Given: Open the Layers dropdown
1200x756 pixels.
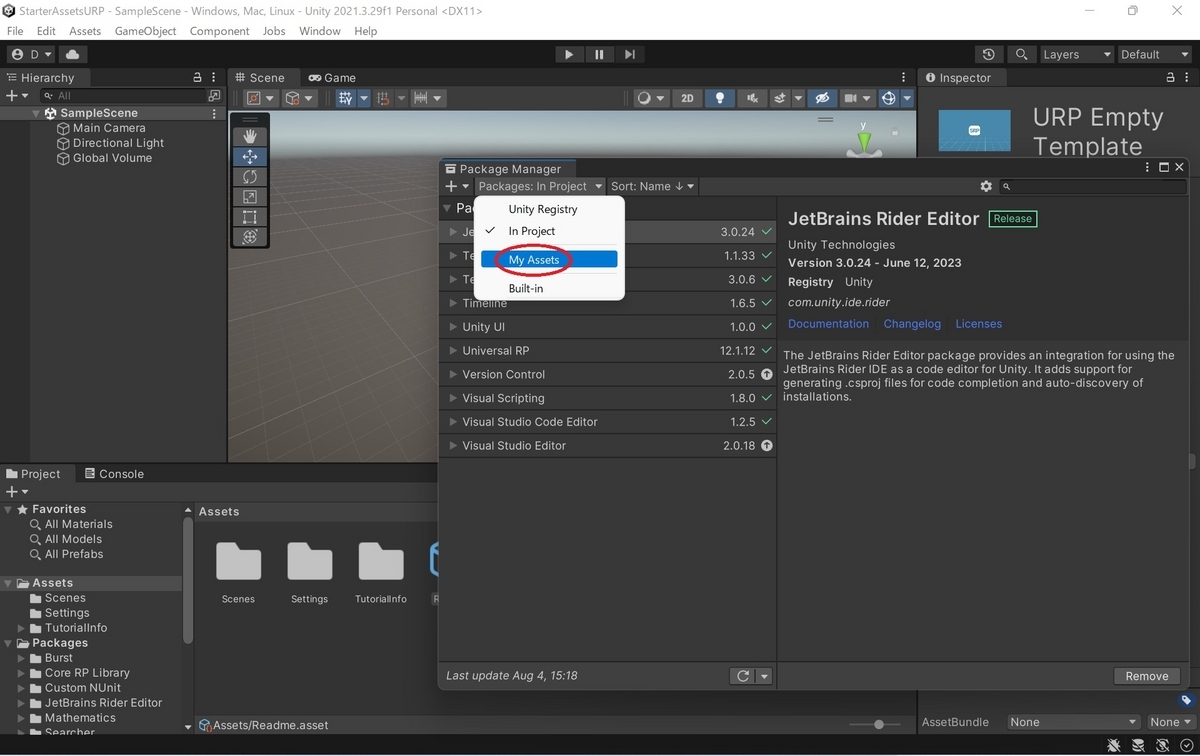Looking at the screenshot, I should tap(1076, 55).
